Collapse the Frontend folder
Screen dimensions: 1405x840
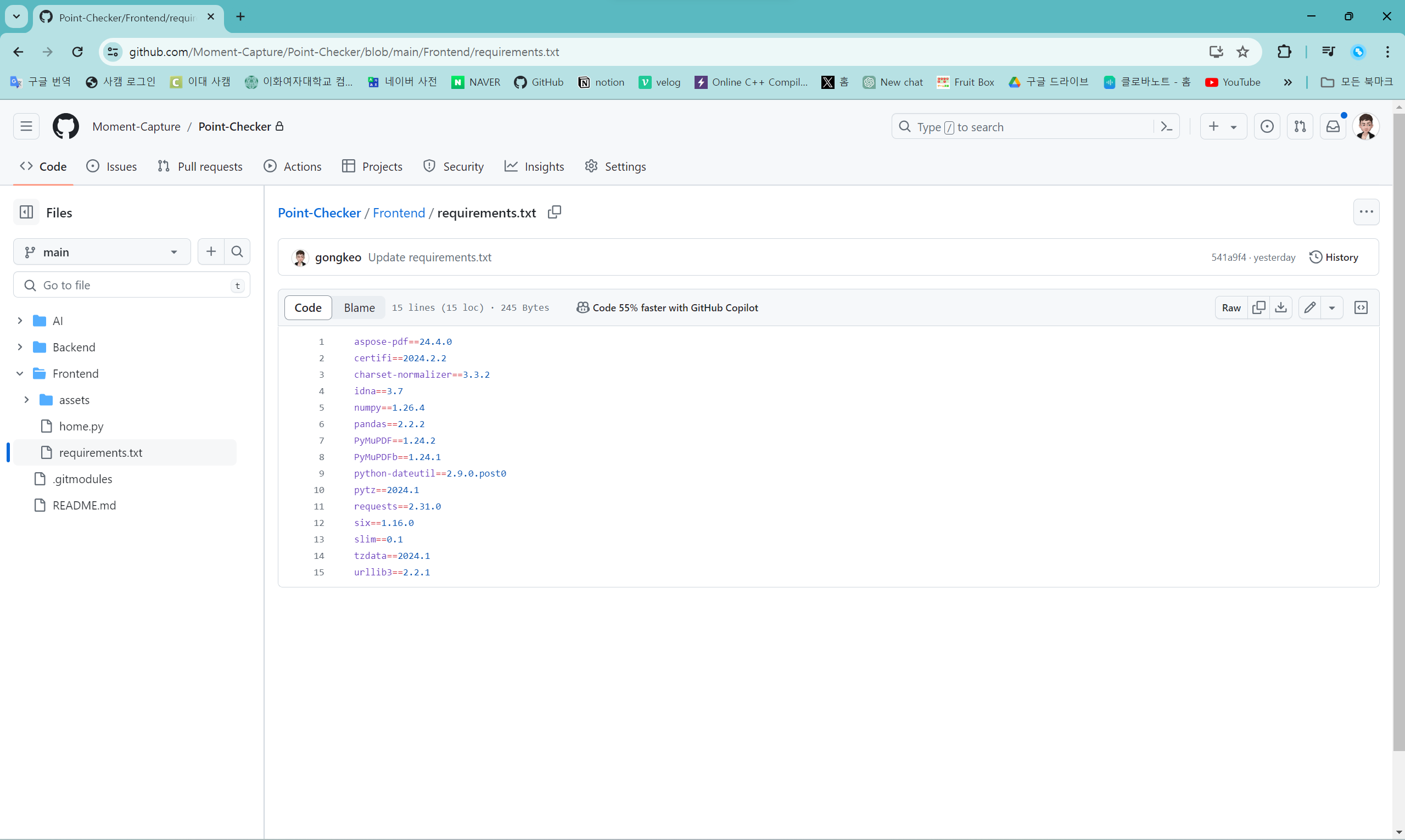click(x=20, y=373)
